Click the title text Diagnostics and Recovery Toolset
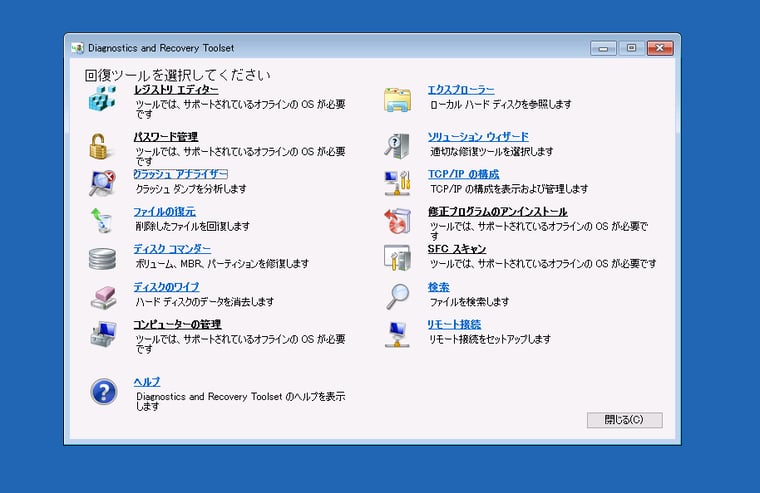The width and height of the screenshot is (760, 493). (161, 48)
